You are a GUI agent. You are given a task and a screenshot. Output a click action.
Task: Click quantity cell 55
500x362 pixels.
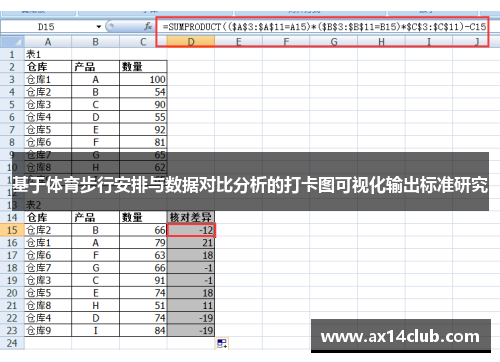[x=143, y=117]
